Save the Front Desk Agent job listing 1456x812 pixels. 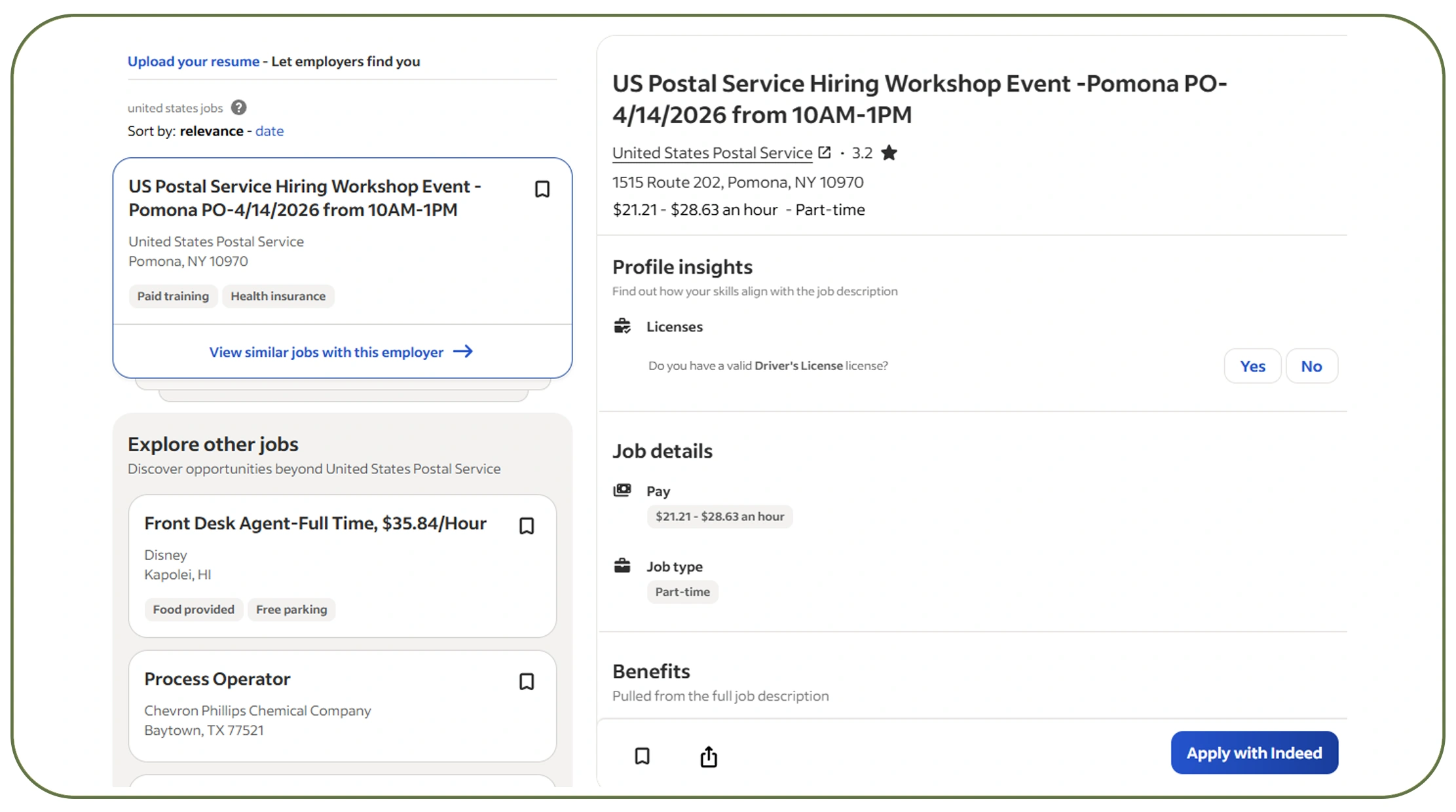527,525
